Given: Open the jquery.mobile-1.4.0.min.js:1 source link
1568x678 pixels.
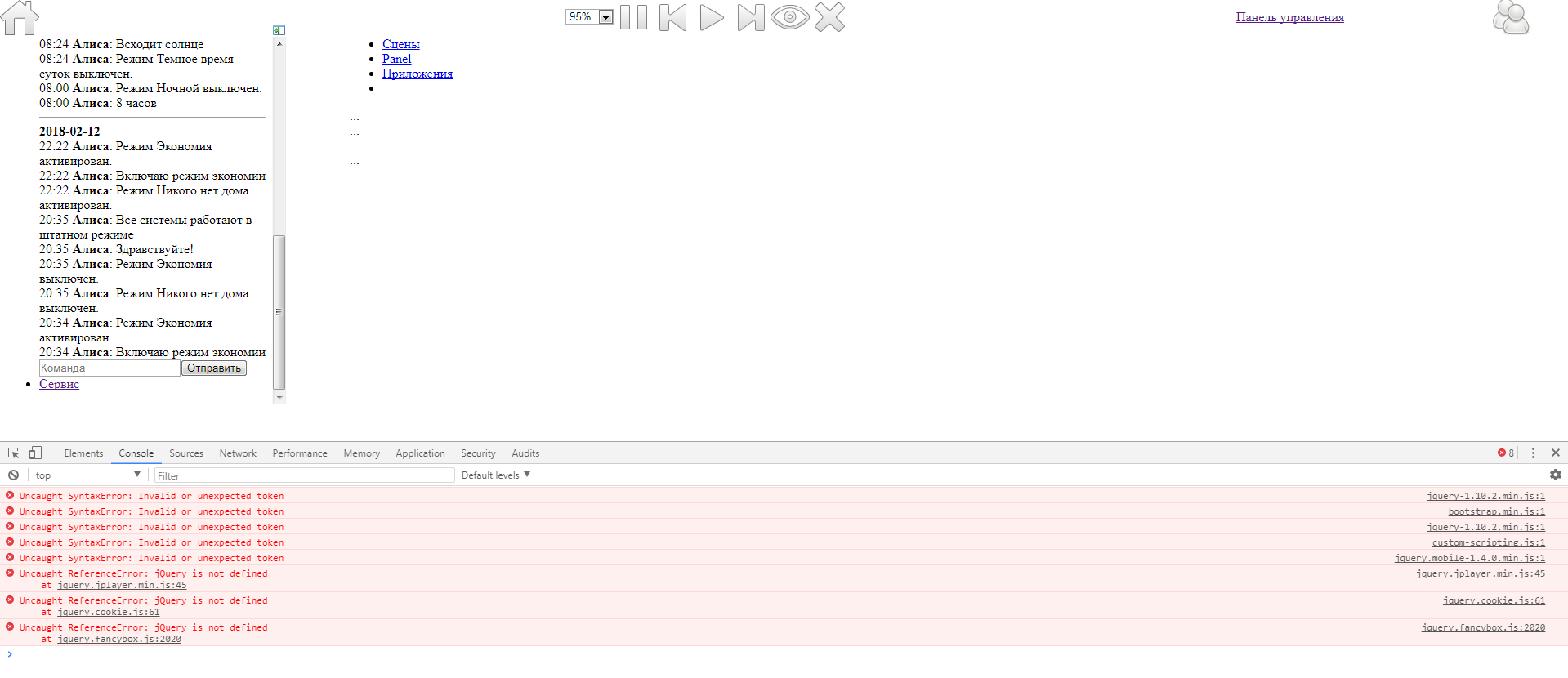Looking at the screenshot, I should [x=1470, y=559].
